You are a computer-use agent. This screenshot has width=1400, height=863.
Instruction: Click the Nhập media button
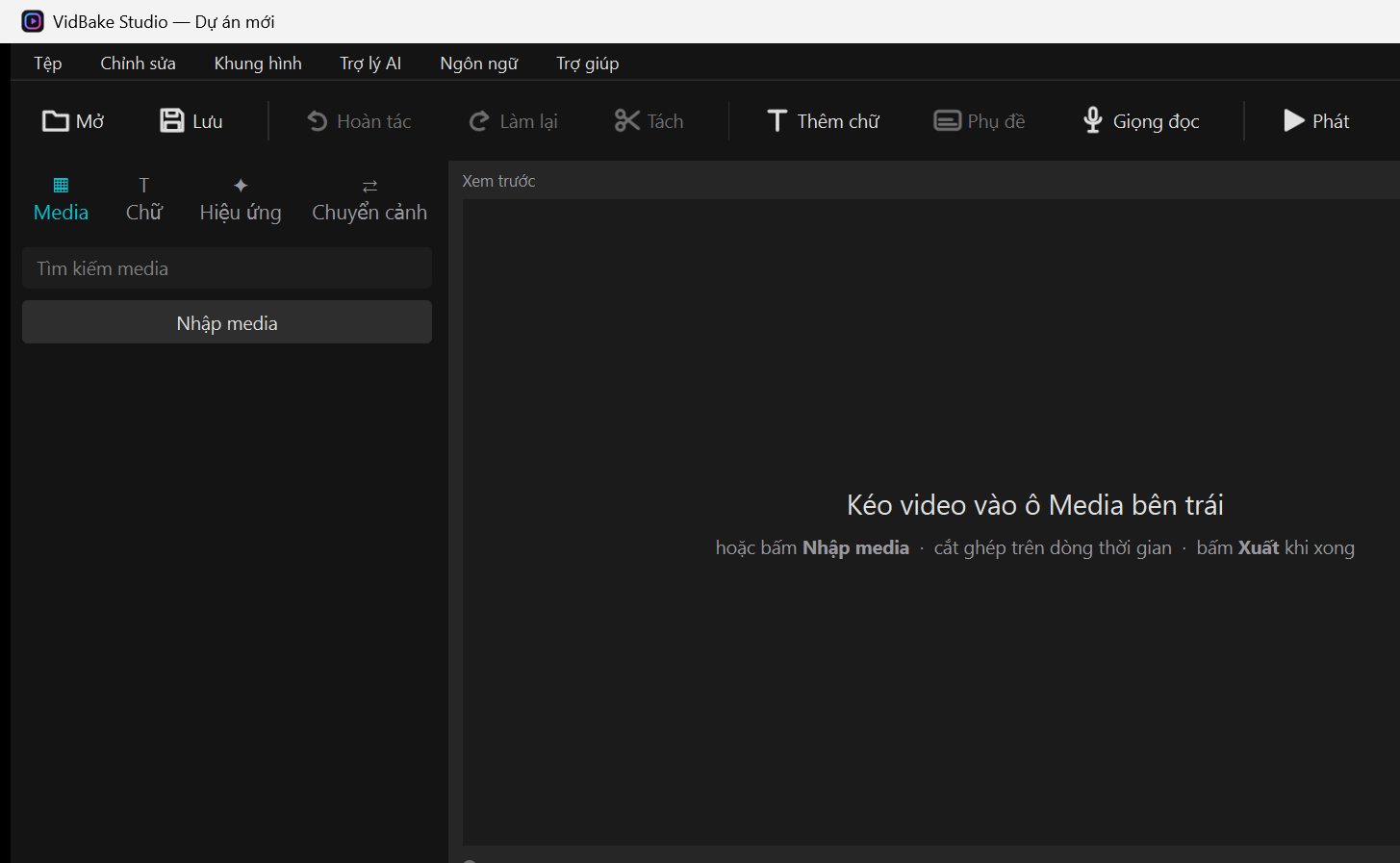[x=227, y=322]
